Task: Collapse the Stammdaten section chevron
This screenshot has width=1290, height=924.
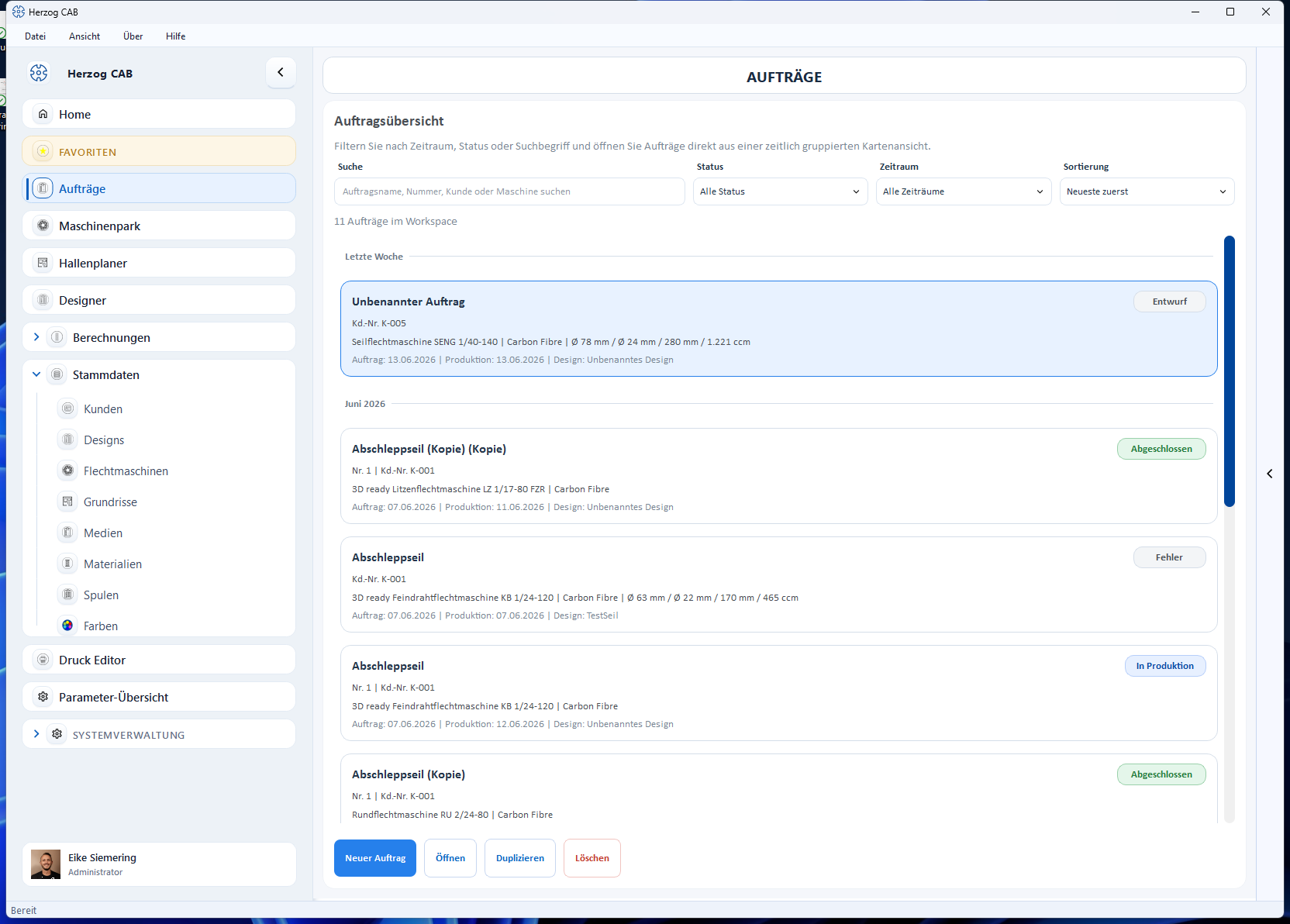Action: (36, 374)
